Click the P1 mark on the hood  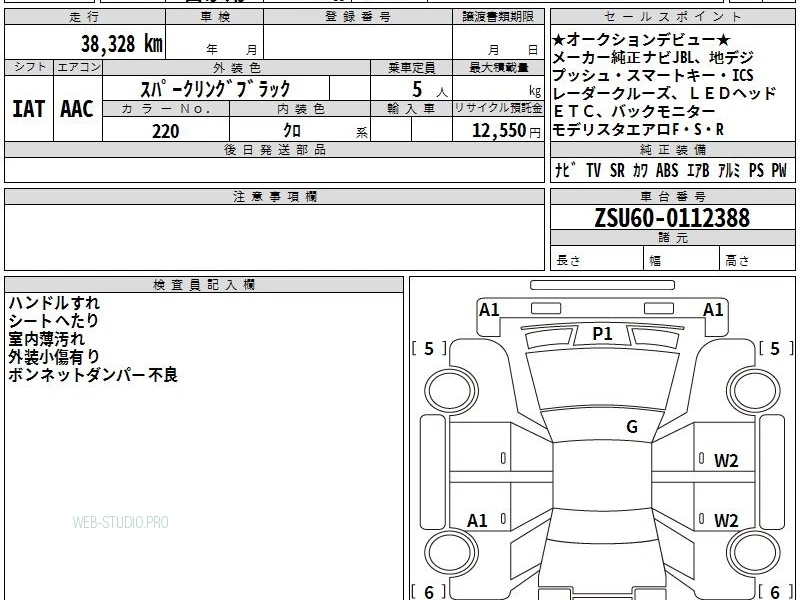pos(602,334)
